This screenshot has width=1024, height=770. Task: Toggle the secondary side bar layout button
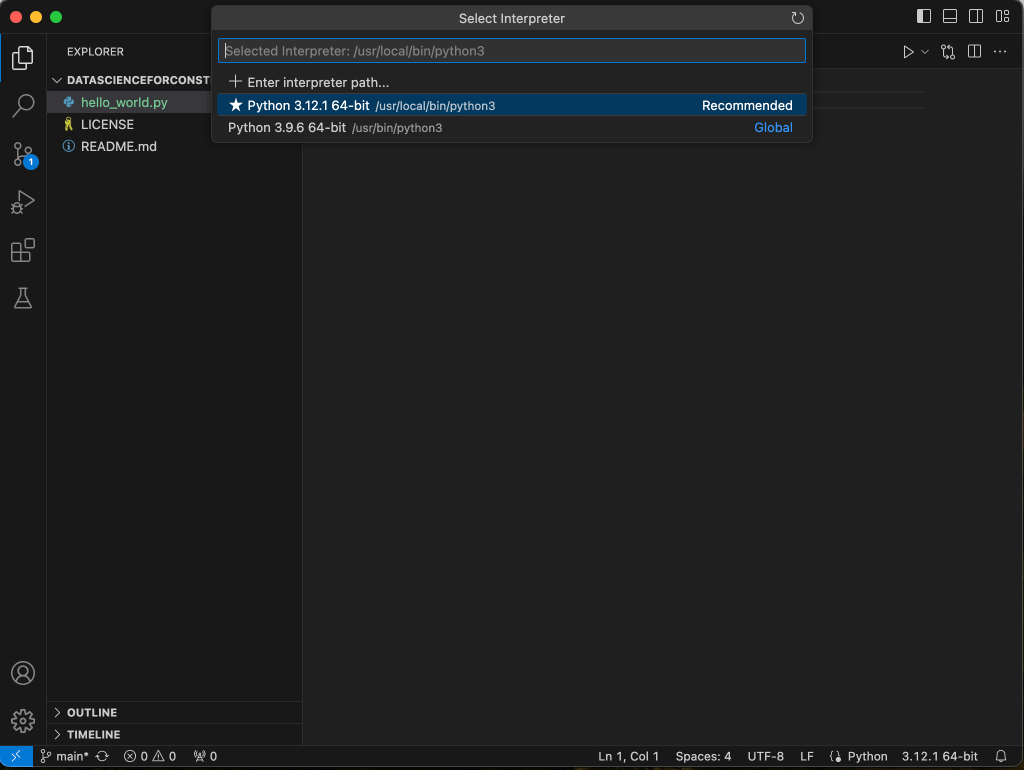[976, 17]
